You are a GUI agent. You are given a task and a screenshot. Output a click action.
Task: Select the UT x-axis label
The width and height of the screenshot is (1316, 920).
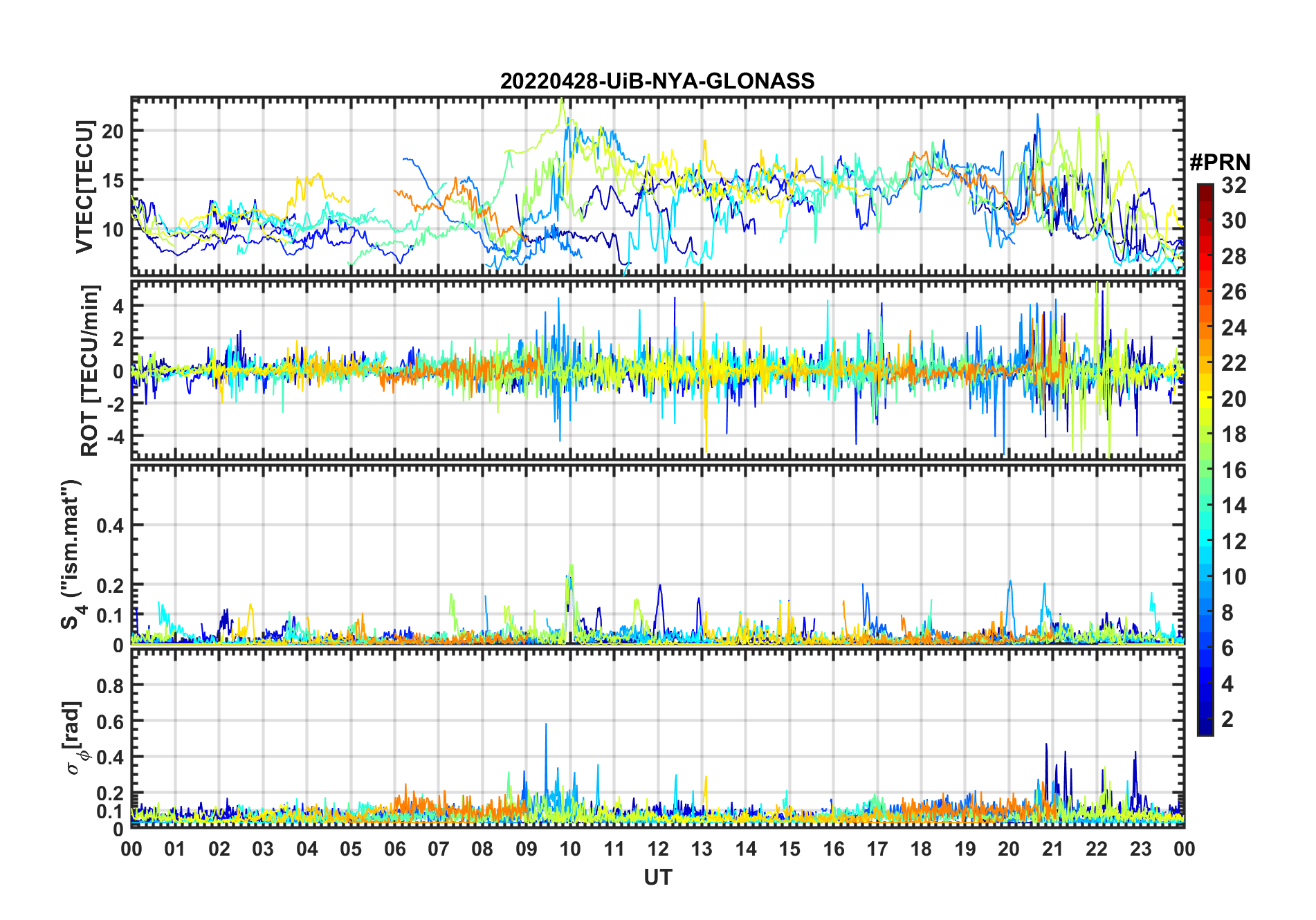point(658,878)
